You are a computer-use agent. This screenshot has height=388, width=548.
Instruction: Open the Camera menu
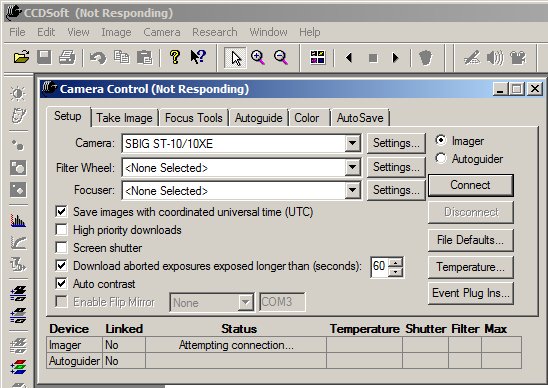coord(162,32)
